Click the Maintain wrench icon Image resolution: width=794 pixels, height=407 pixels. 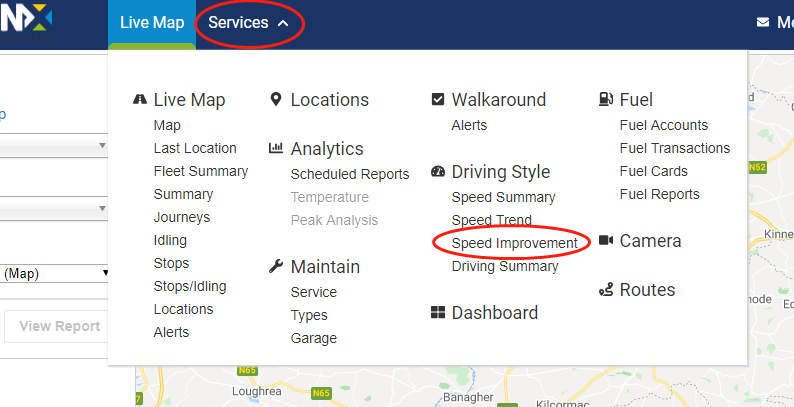point(276,266)
